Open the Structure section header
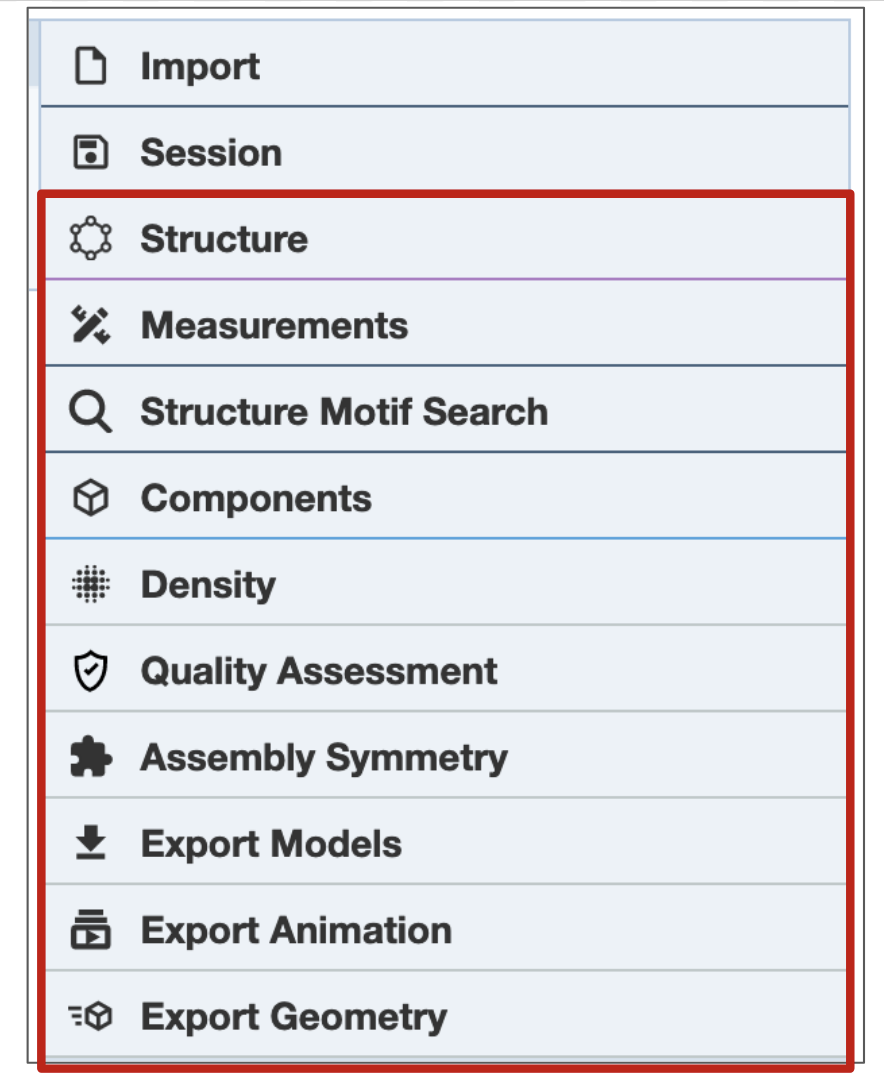The width and height of the screenshot is (884, 1088). 224,239
